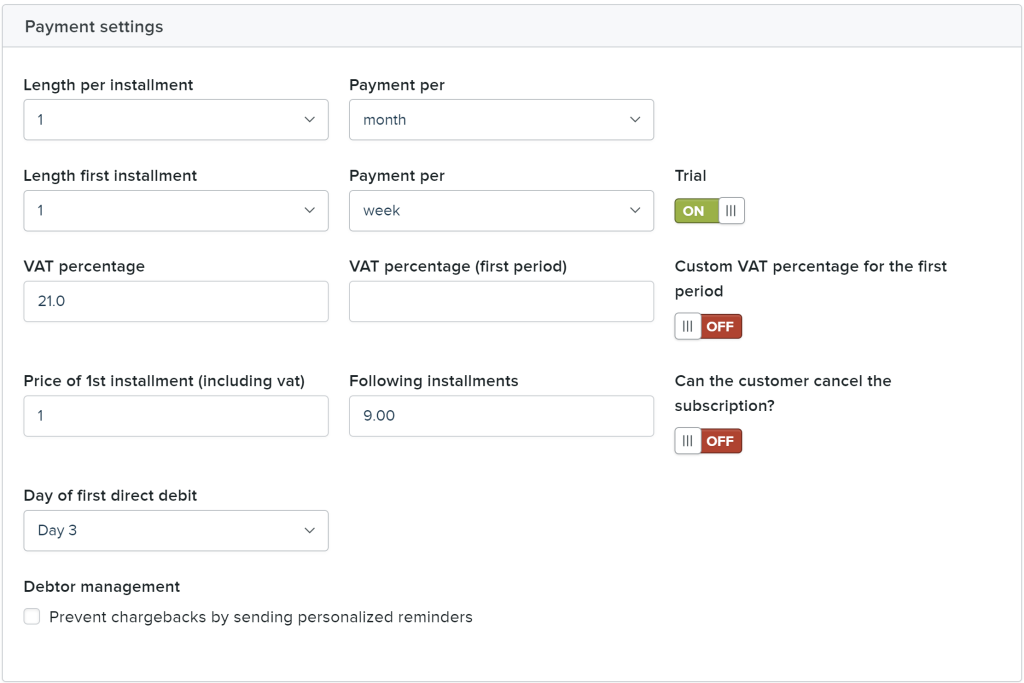Click the Price of 1st installment field

[176, 416]
